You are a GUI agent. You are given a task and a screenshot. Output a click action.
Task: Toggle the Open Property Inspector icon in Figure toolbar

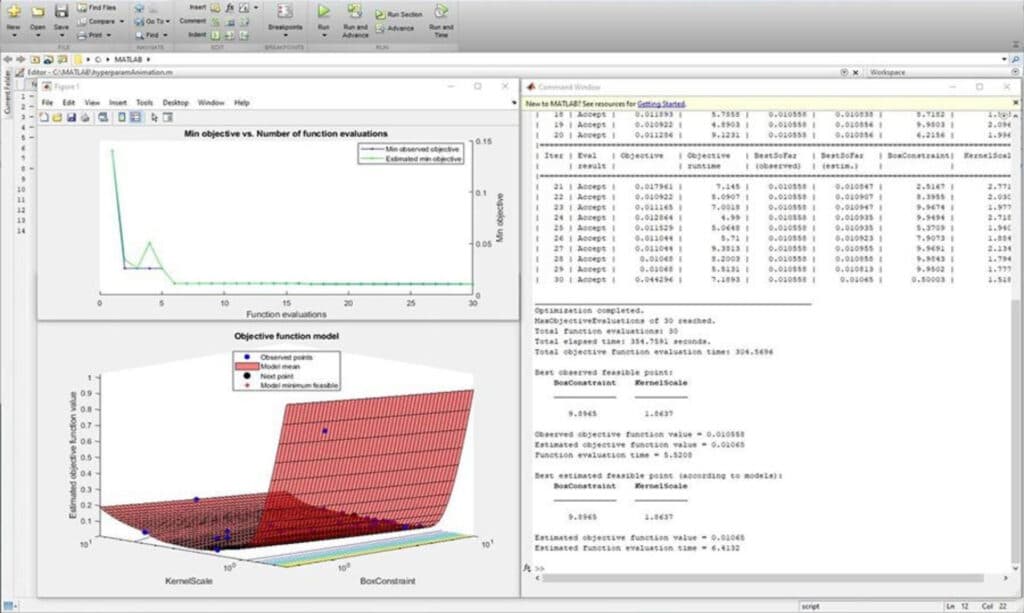(x=168, y=118)
